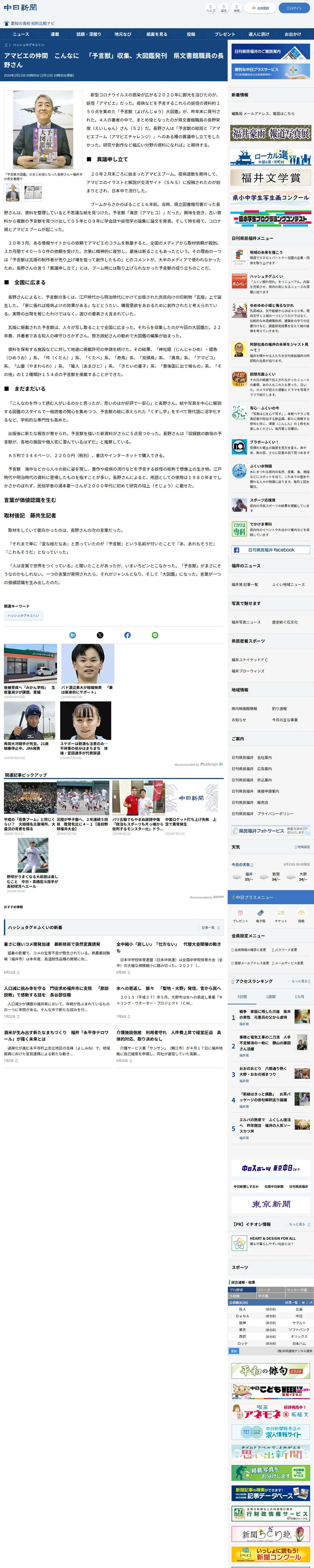Open the 福井文学賞 banner
The height and width of the screenshot is (1568, 314).
tap(271, 178)
